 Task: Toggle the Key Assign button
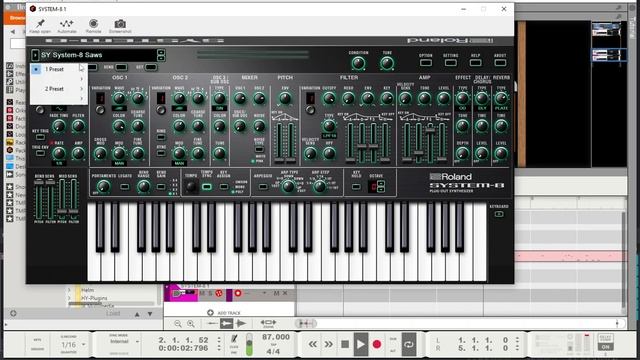[224, 187]
